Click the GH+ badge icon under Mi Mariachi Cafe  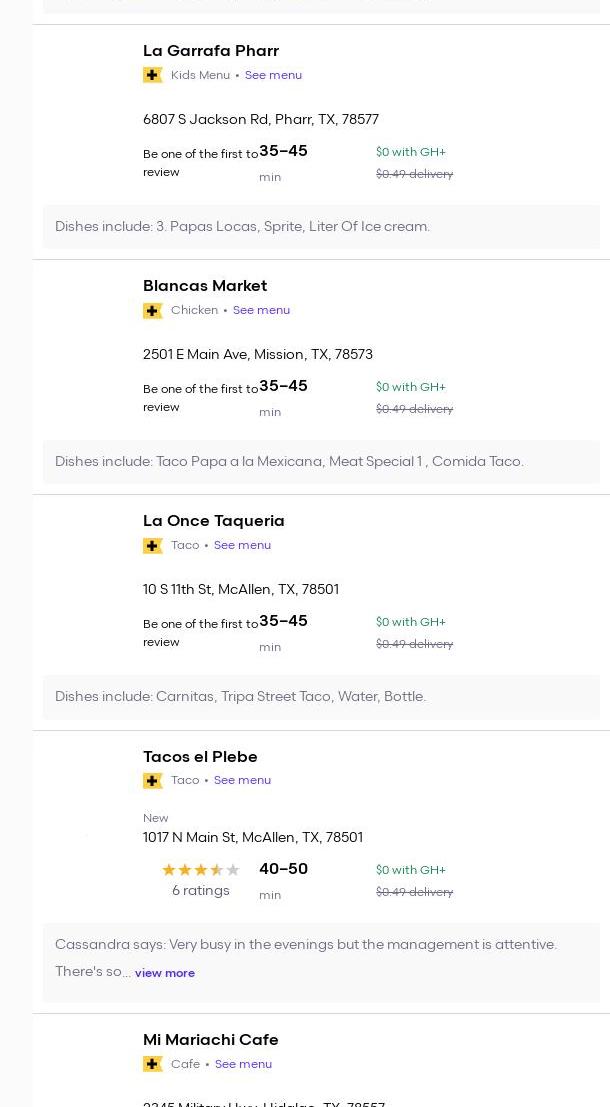pos(152,1064)
